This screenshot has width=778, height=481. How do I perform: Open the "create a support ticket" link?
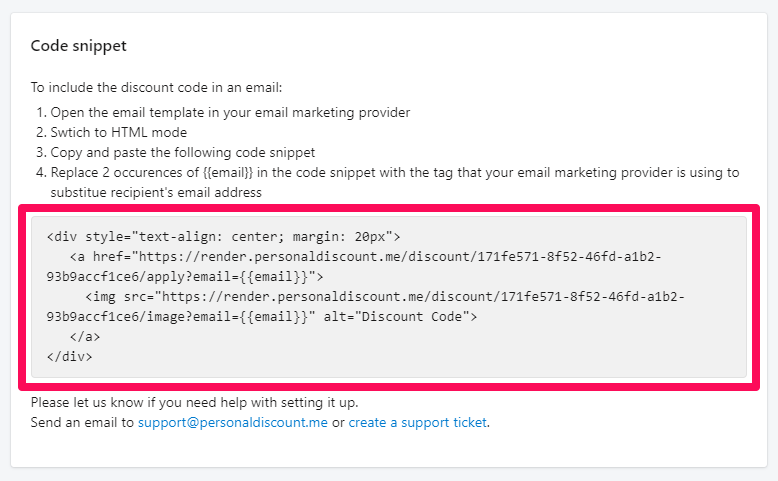(x=418, y=422)
